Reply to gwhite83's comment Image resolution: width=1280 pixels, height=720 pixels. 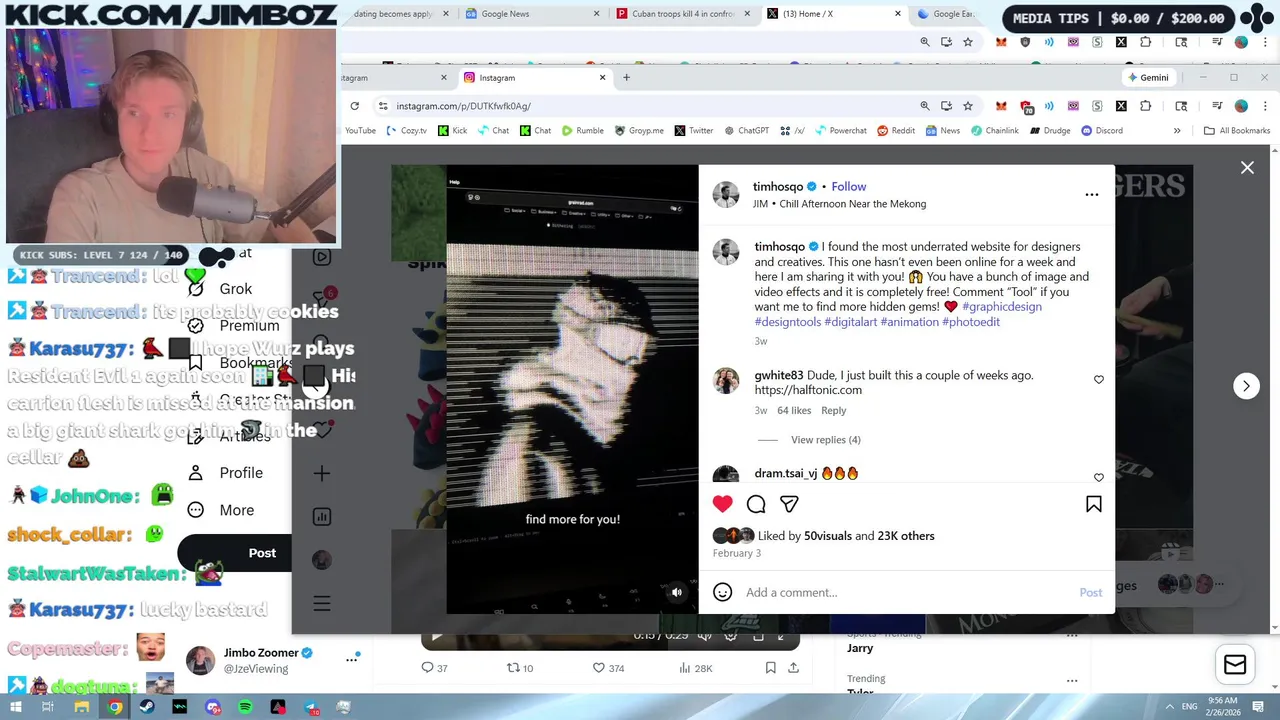coord(833,410)
